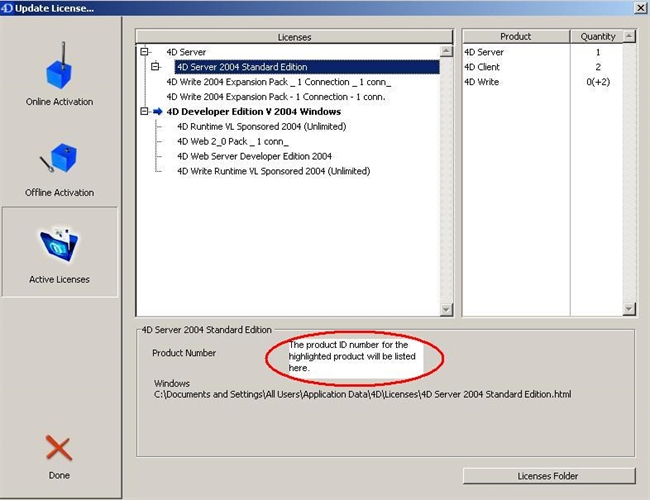Select the Offline Activation icon
Image resolution: width=650 pixels, height=500 pixels.
point(59,160)
